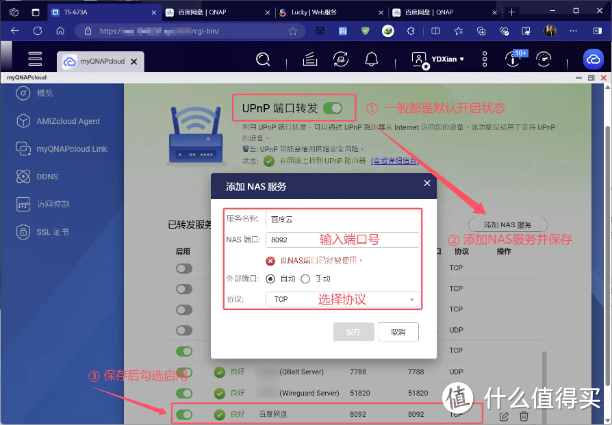Open the user account icon beside YDXian
612x425 pixels.
(419, 60)
